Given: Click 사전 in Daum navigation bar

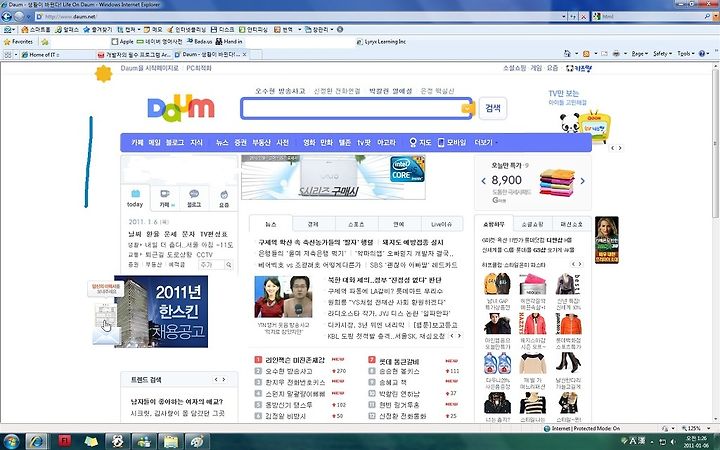Looking at the screenshot, I should tap(282, 143).
